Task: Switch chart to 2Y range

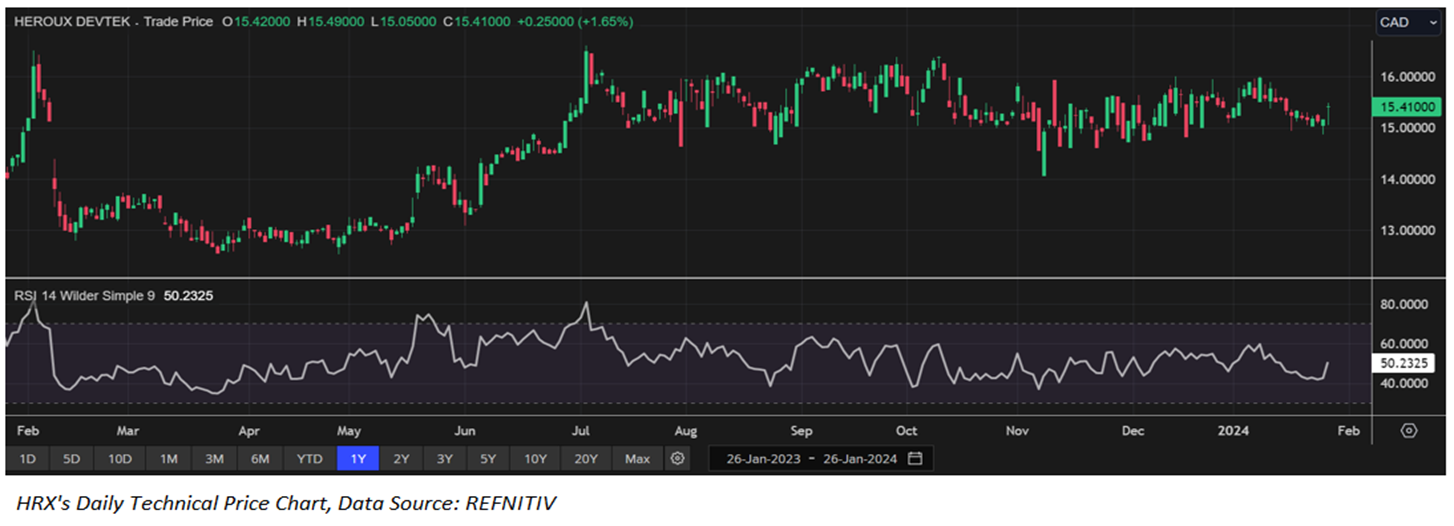Action: 401,459
